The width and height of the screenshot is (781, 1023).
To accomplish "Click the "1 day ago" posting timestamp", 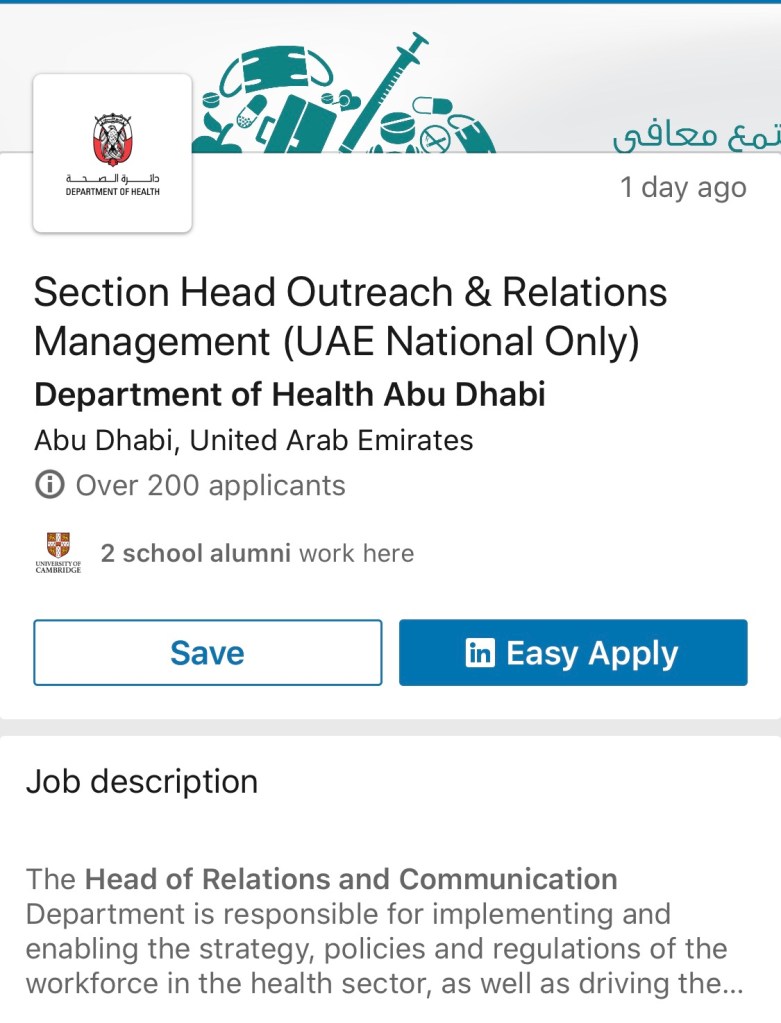I will [x=682, y=187].
